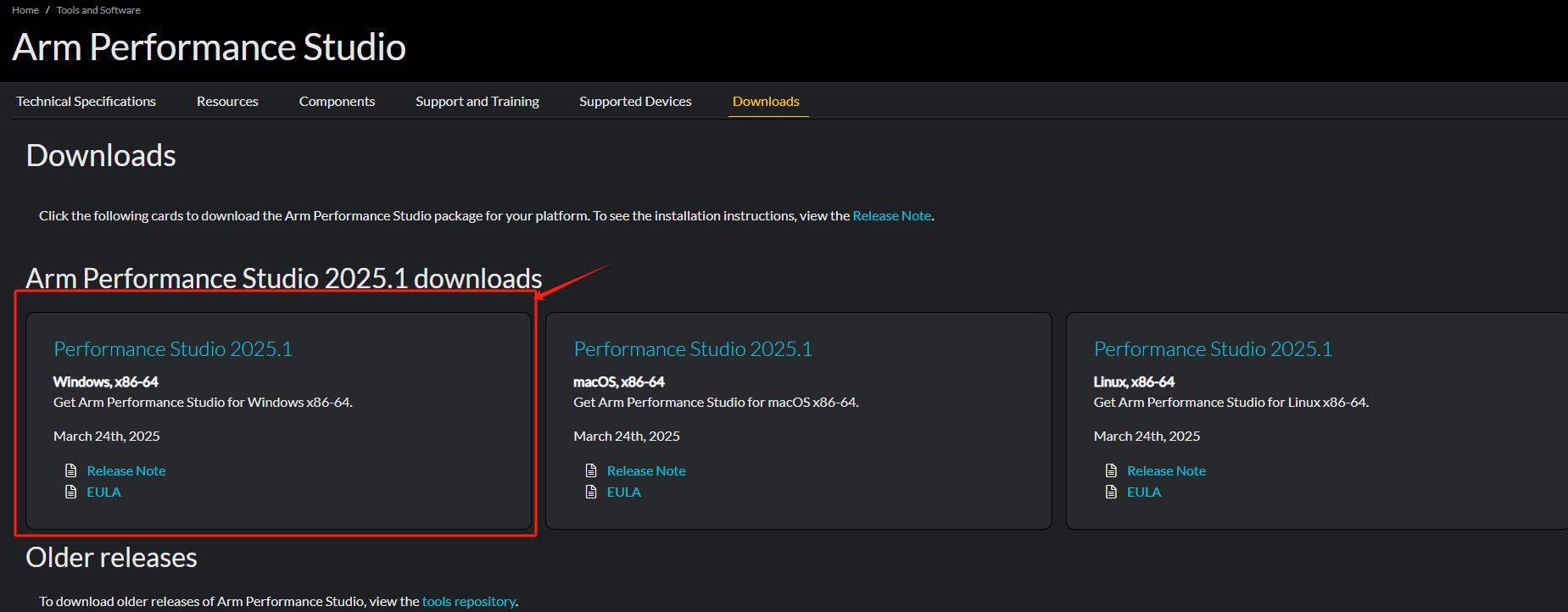
Task: Open the Tools and Software breadcrumb
Action: [x=98, y=10]
